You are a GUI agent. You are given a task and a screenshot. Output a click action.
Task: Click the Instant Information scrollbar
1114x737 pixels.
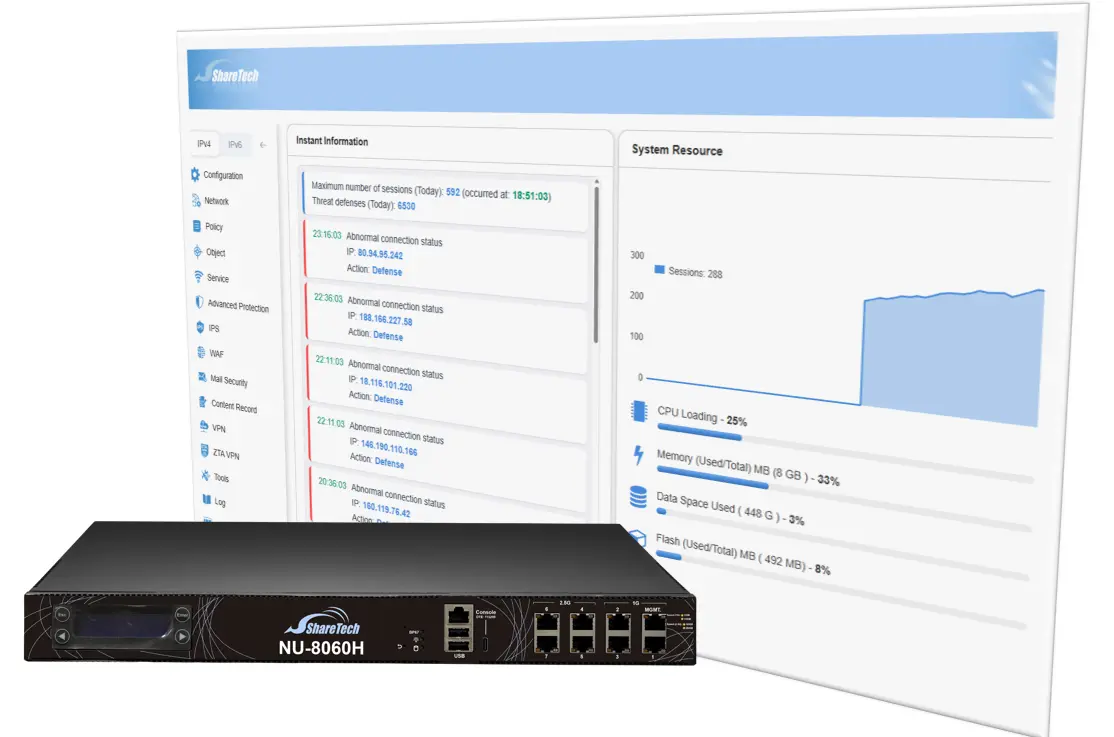click(x=596, y=264)
